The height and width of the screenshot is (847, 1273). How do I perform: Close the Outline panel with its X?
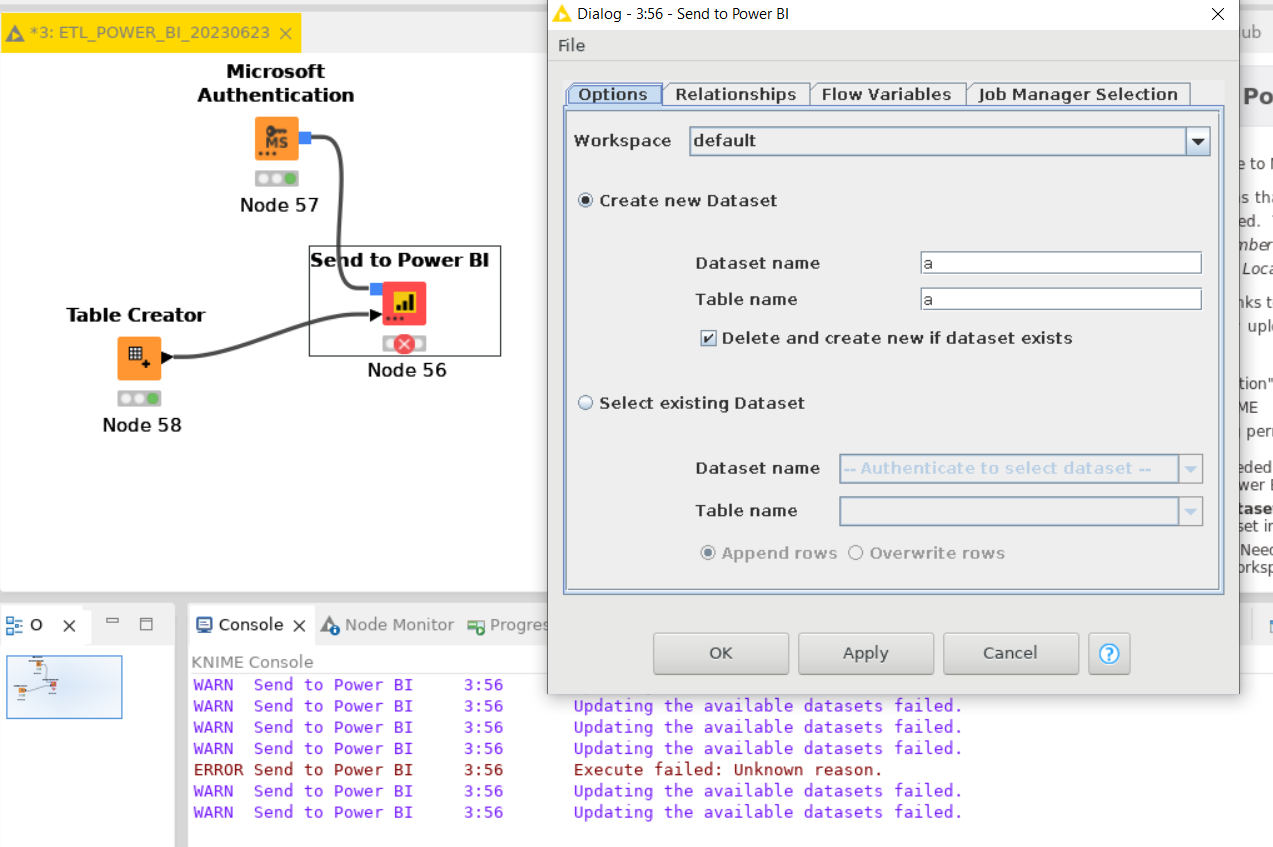pos(69,625)
